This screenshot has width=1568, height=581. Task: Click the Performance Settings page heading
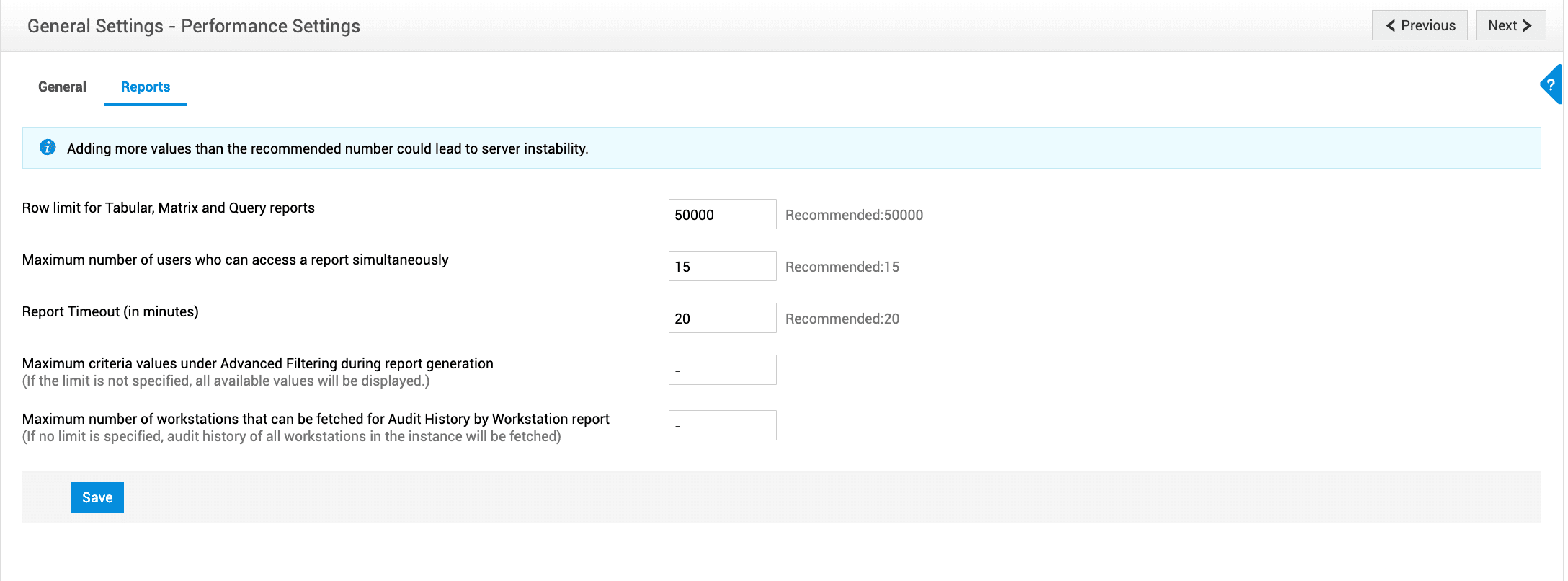pyautogui.click(x=194, y=26)
